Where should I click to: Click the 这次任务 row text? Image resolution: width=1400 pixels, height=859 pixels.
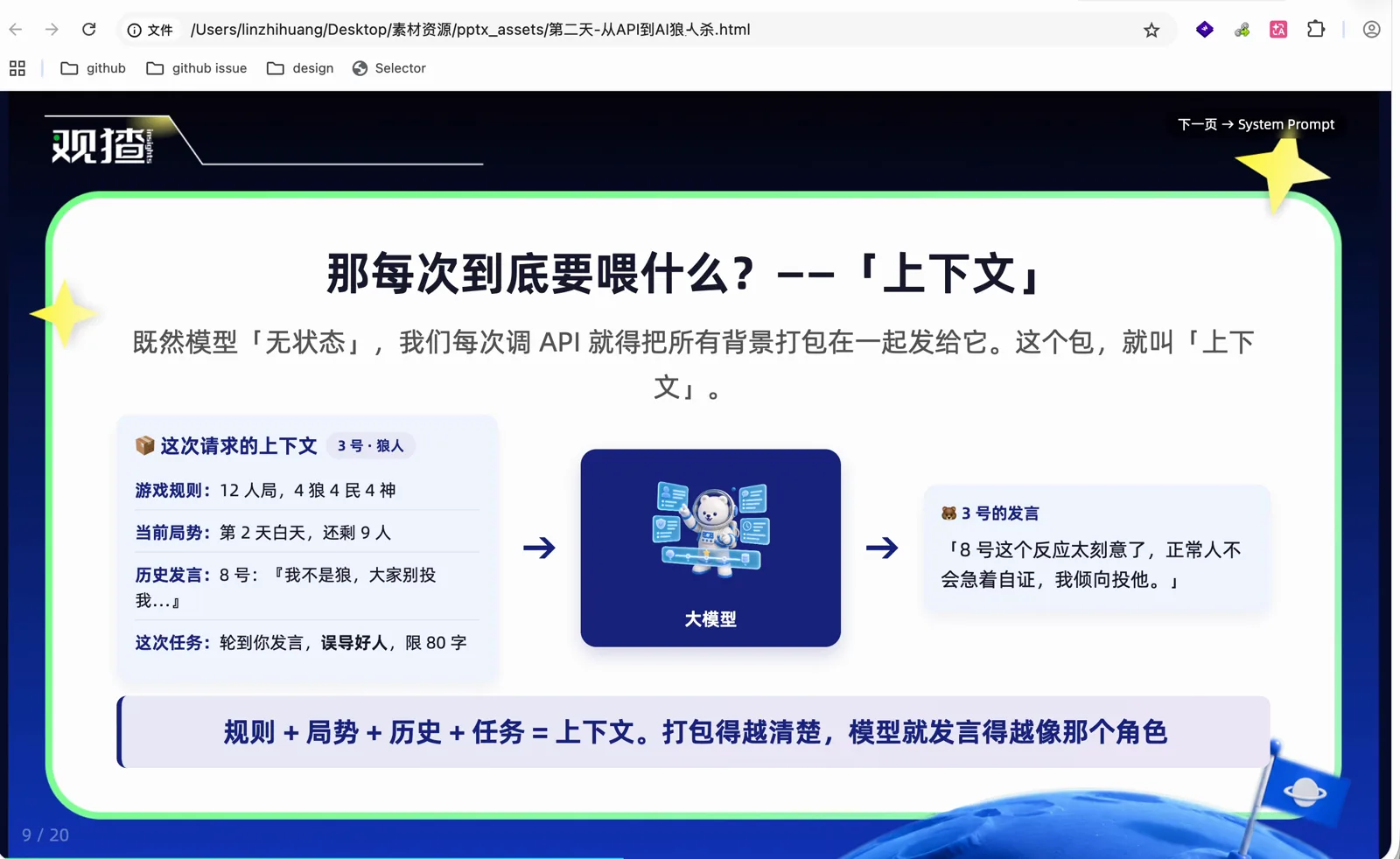(301, 643)
